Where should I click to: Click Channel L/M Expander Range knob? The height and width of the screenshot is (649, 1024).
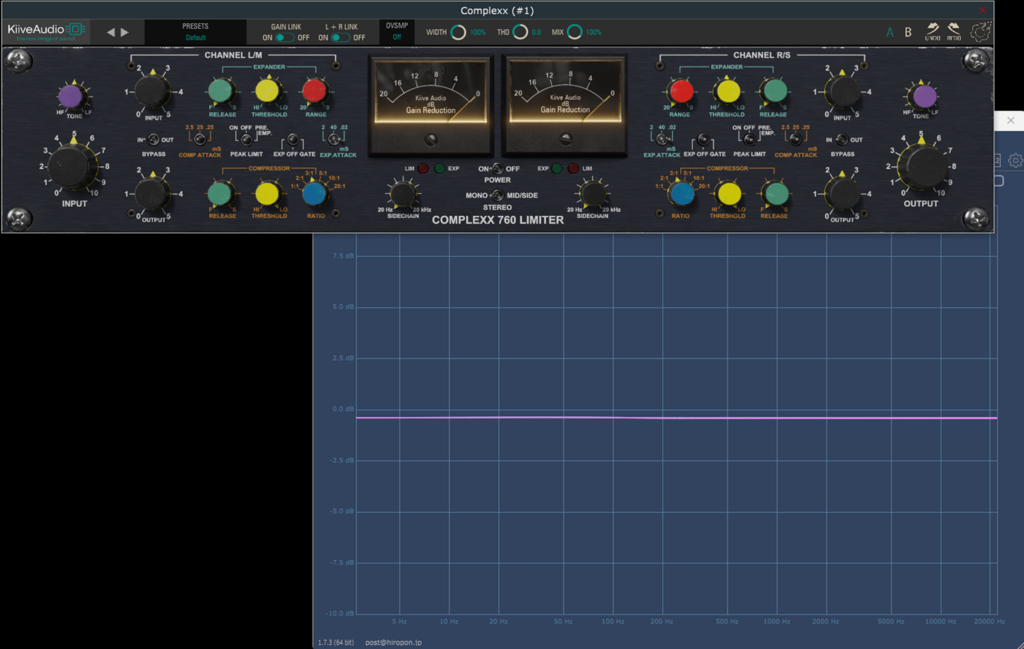coord(315,91)
